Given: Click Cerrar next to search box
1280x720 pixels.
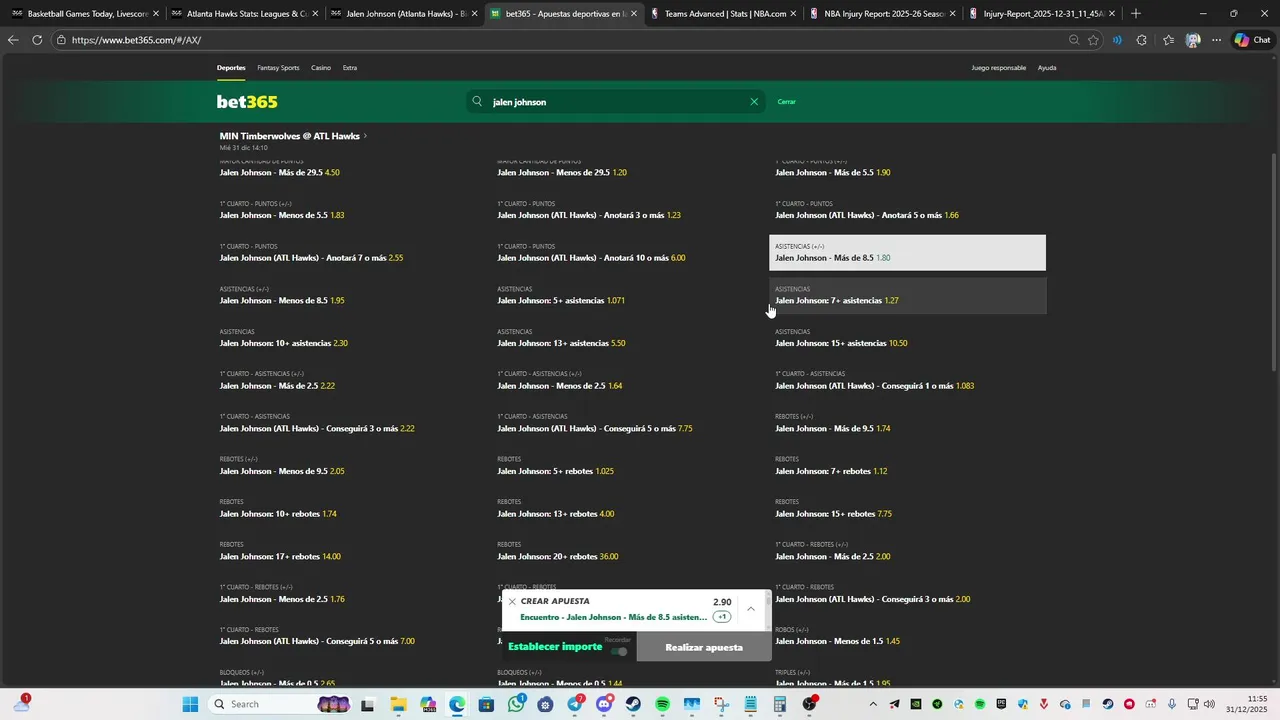Looking at the screenshot, I should tap(787, 102).
